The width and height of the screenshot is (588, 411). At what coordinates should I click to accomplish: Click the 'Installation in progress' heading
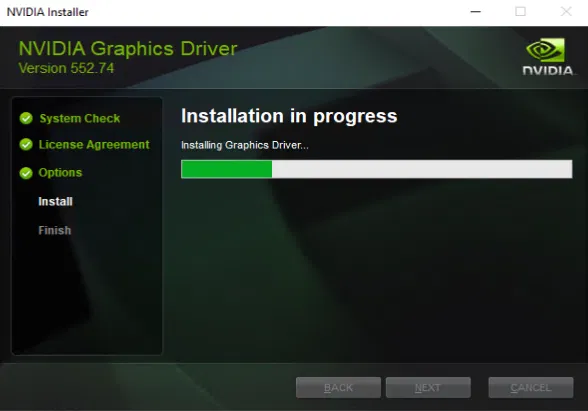point(289,116)
